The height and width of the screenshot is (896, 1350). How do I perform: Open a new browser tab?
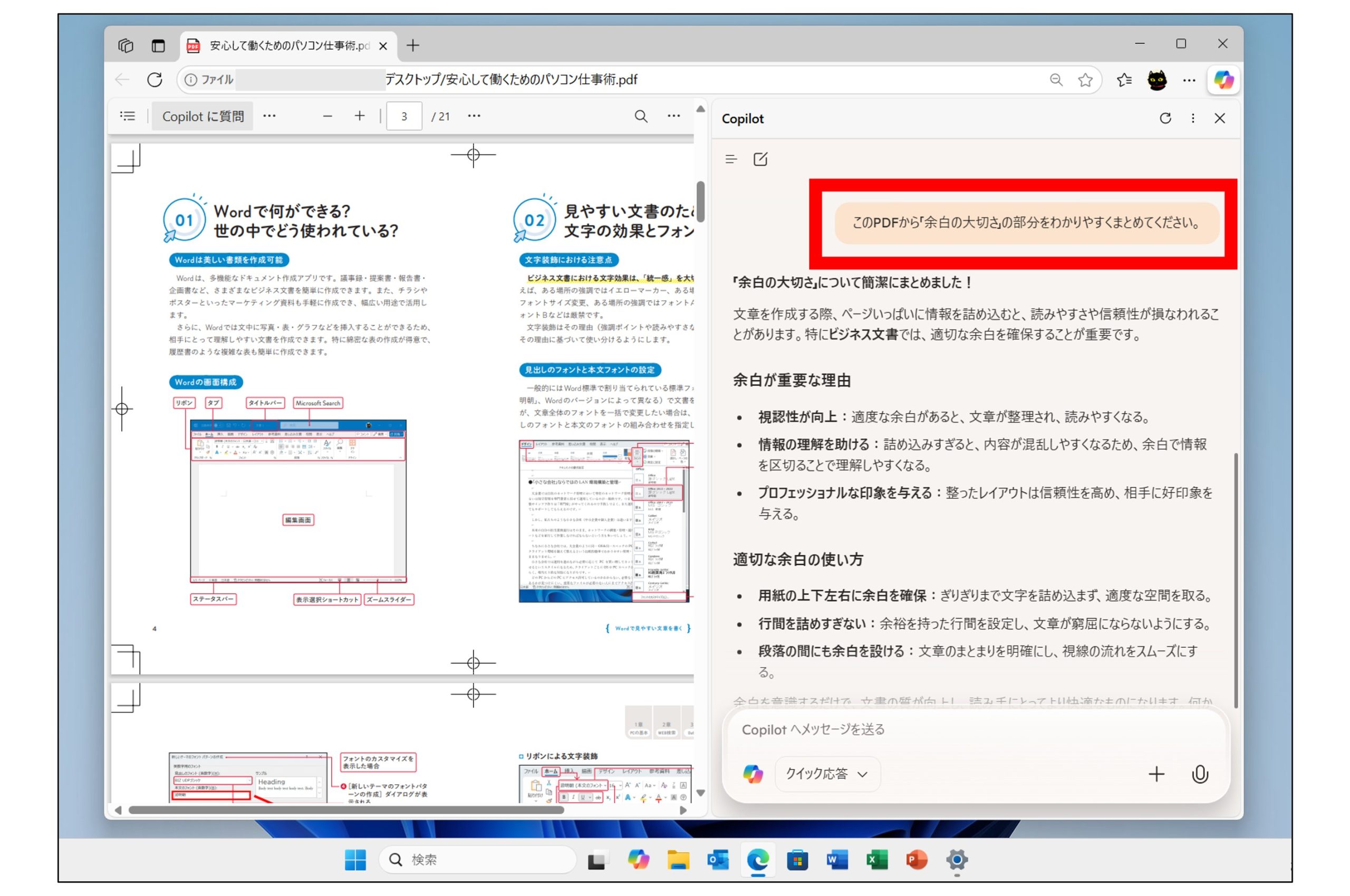point(413,45)
